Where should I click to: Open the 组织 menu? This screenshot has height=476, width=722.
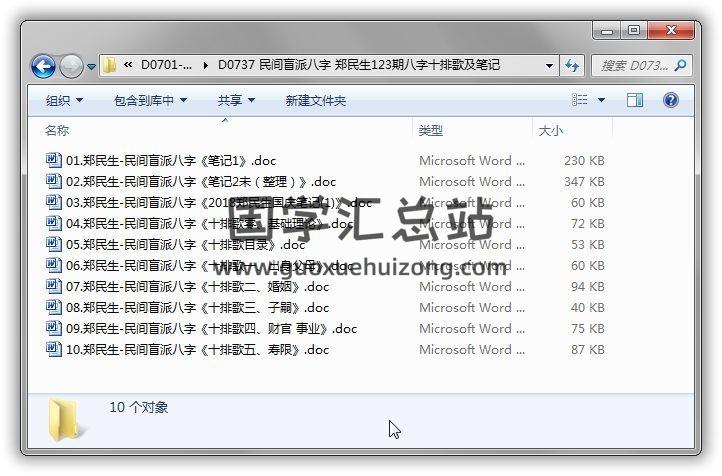point(64,100)
